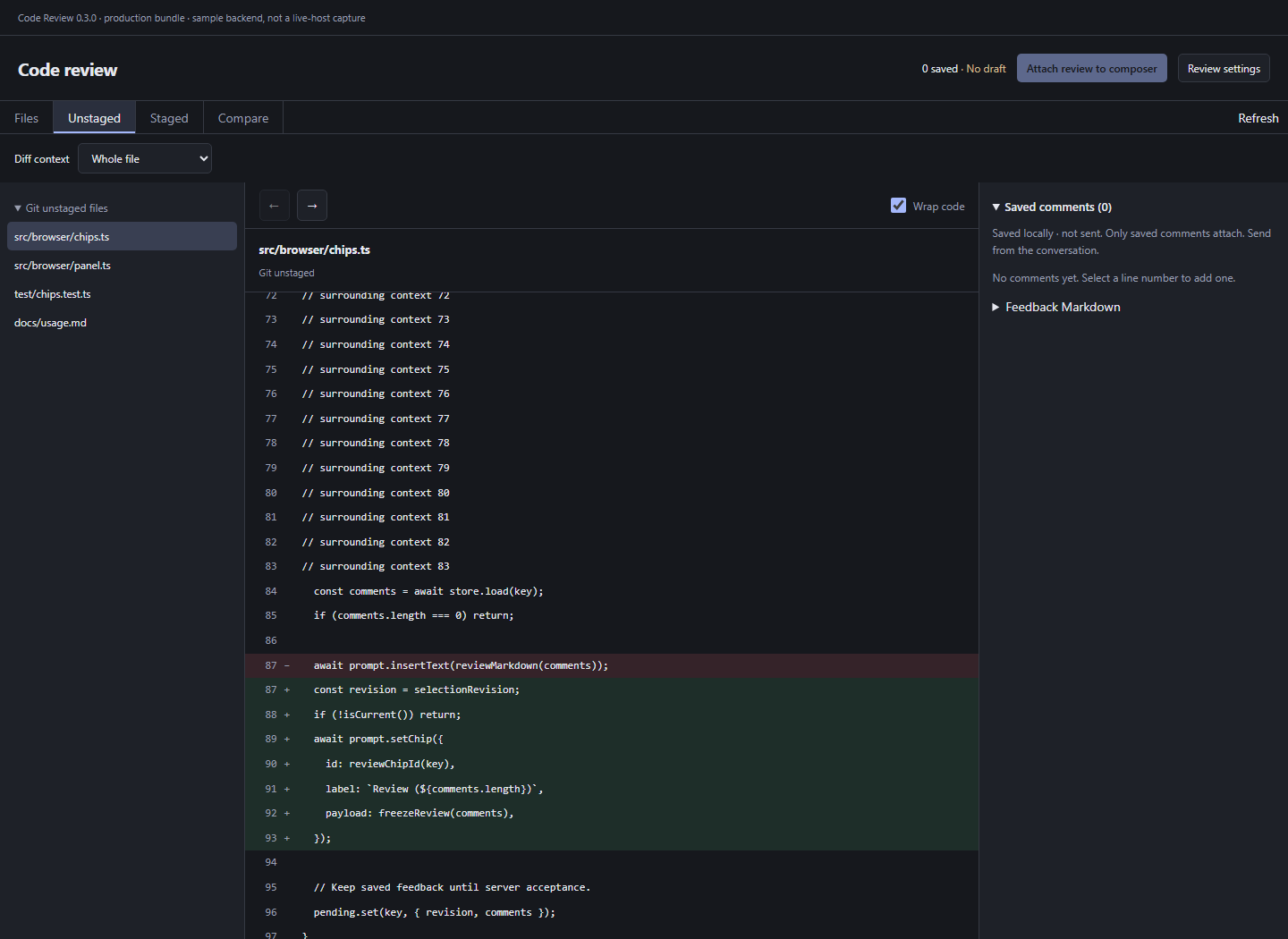This screenshot has height=939, width=1288.
Task: Open test/chips.test.ts in file list
Action: pyautogui.click(x=122, y=294)
